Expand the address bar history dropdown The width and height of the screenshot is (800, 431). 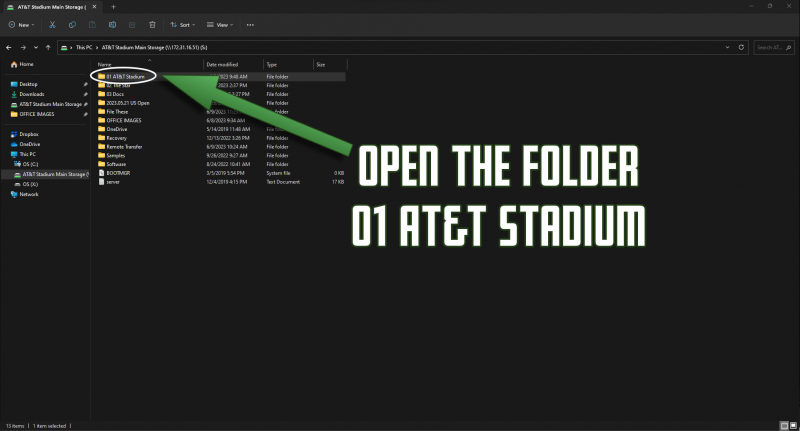[727, 47]
